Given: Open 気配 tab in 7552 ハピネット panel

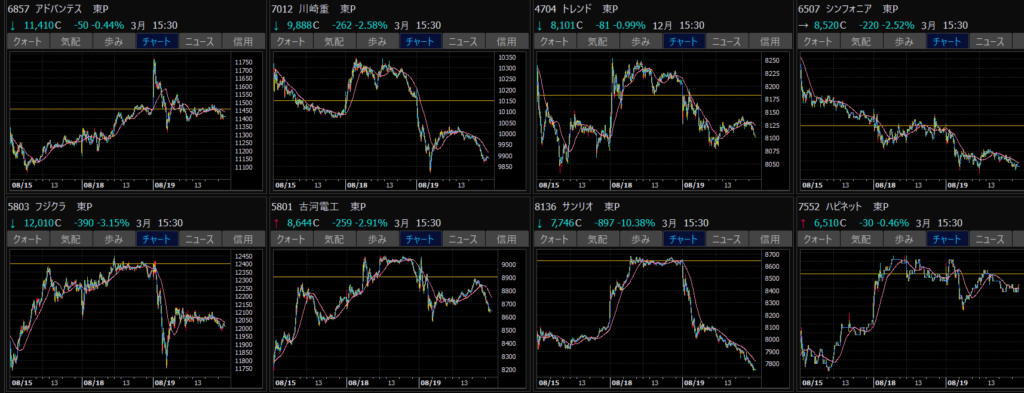Looking at the screenshot, I should (x=861, y=239).
